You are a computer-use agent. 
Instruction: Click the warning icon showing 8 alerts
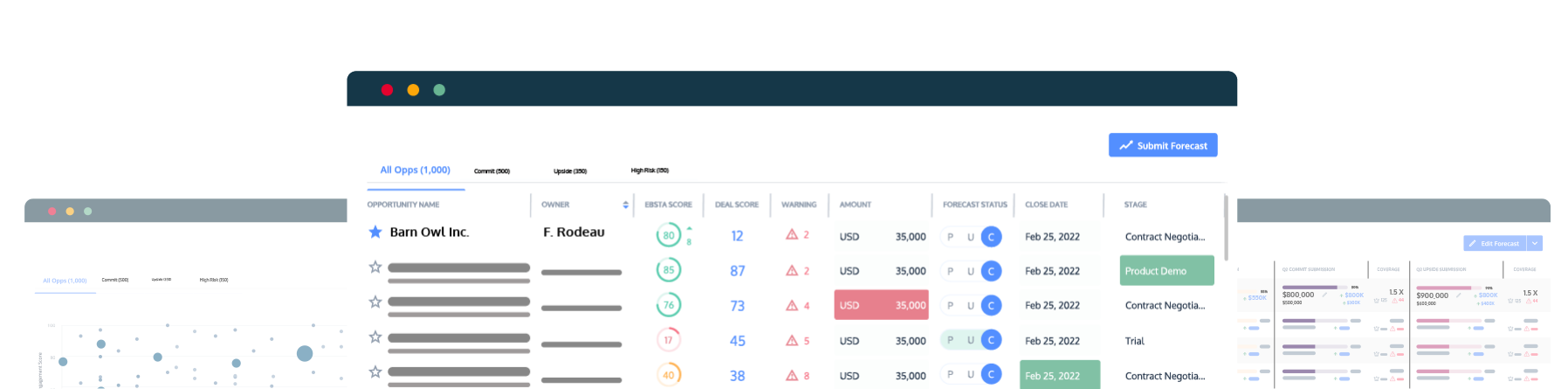point(792,376)
